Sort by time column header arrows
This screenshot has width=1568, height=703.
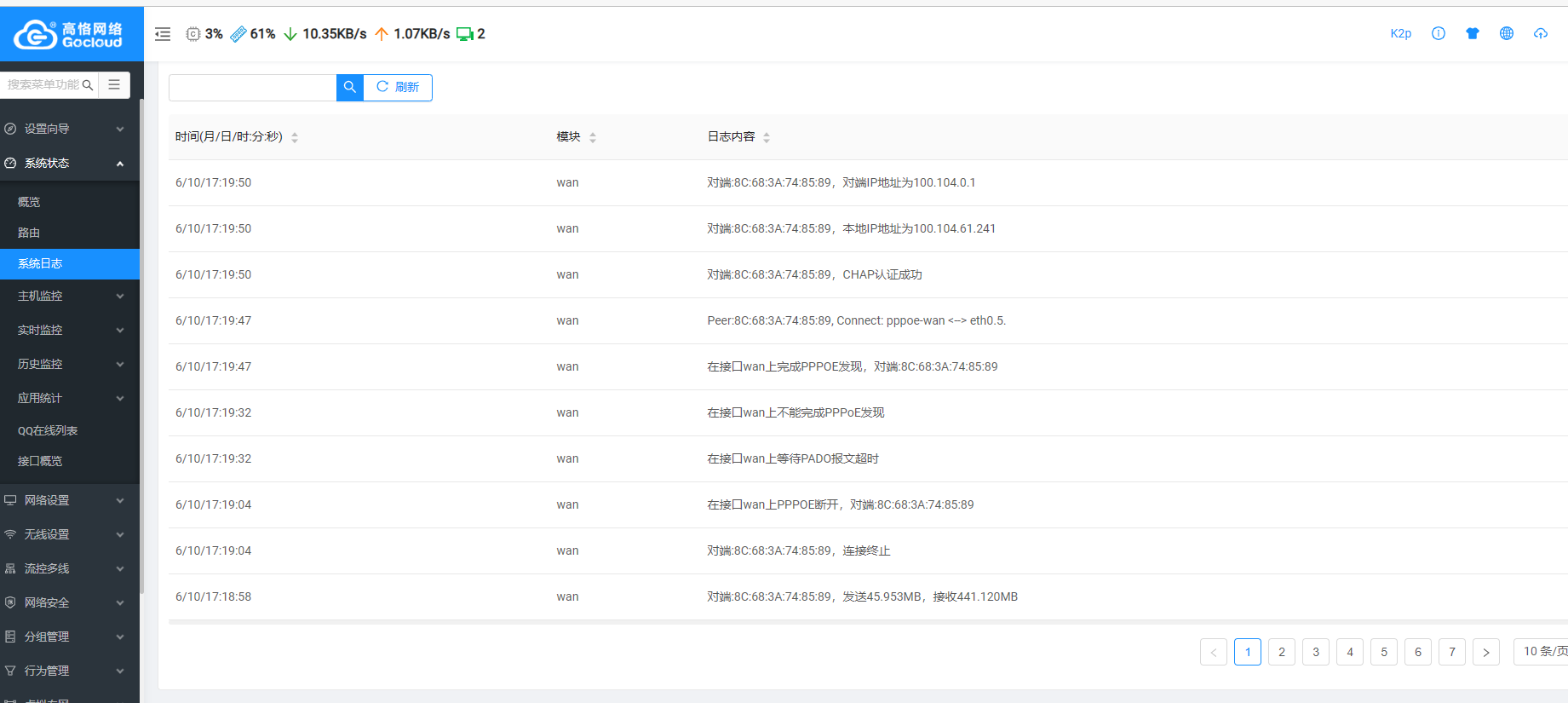pos(295,137)
